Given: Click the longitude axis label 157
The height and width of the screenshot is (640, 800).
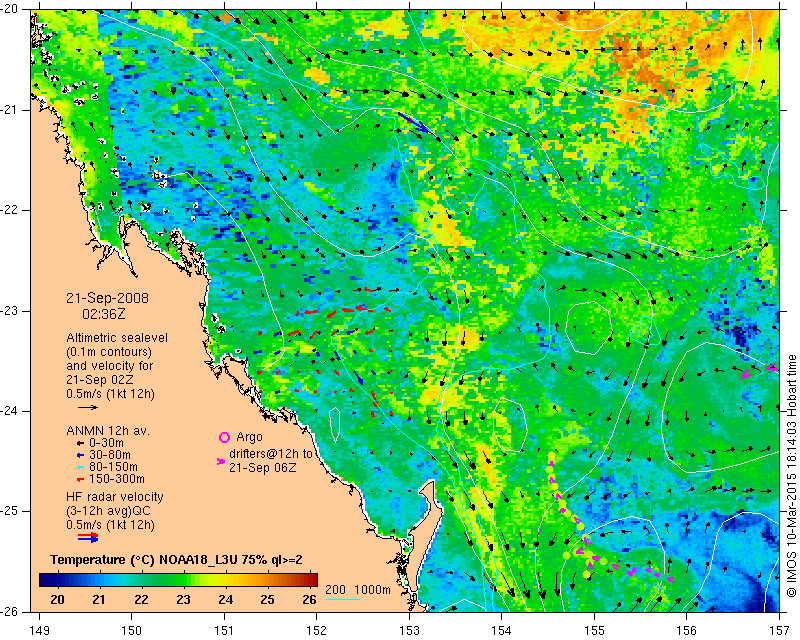Looking at the screenshot, I should tap(779, 630).
